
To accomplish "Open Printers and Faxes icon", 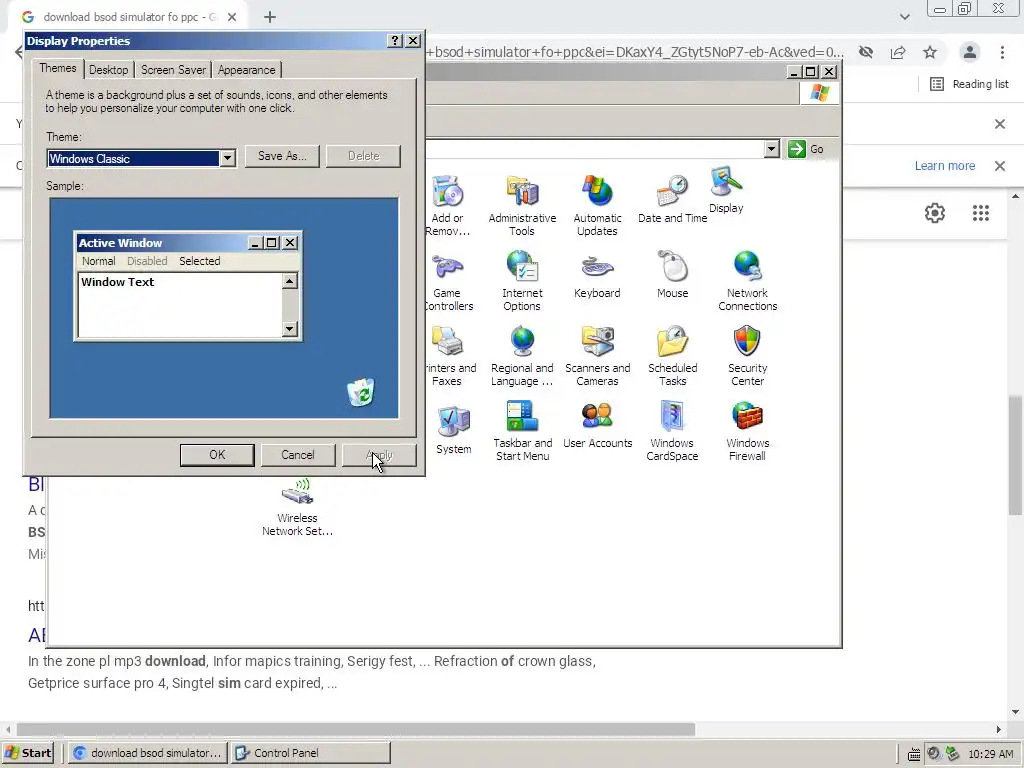I will (x=448, y=356).
